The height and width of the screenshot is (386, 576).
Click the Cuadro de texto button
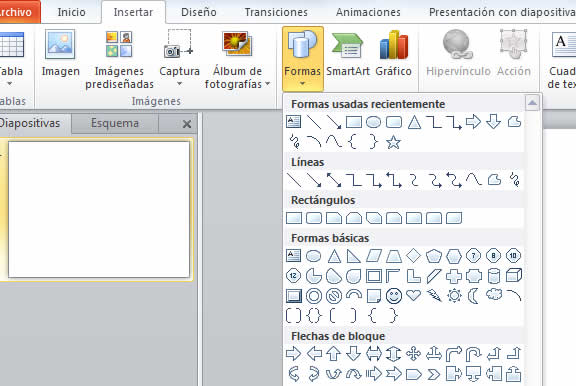(561, 60)
